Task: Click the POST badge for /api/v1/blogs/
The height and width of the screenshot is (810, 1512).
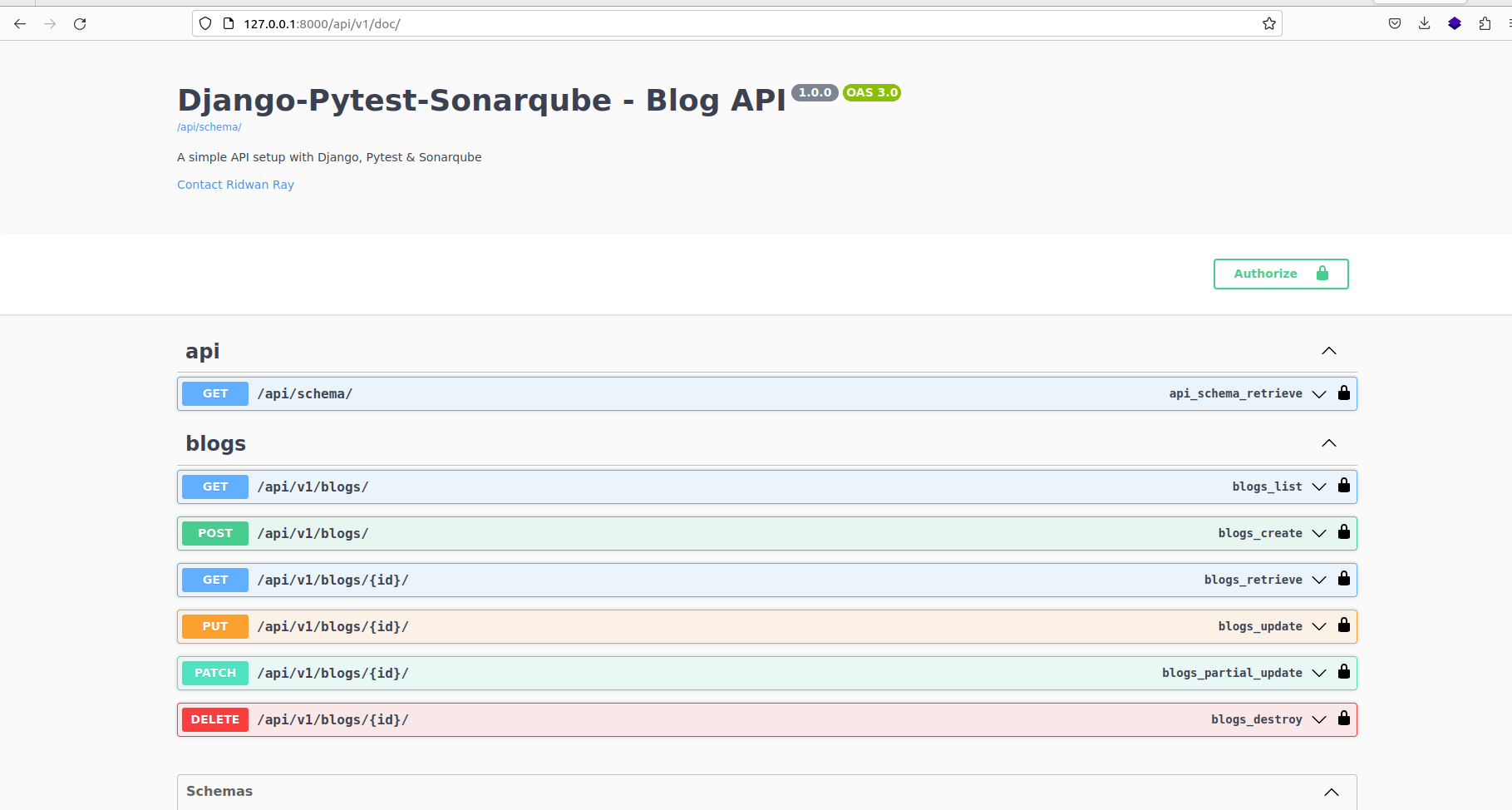Action: point(215,533)
